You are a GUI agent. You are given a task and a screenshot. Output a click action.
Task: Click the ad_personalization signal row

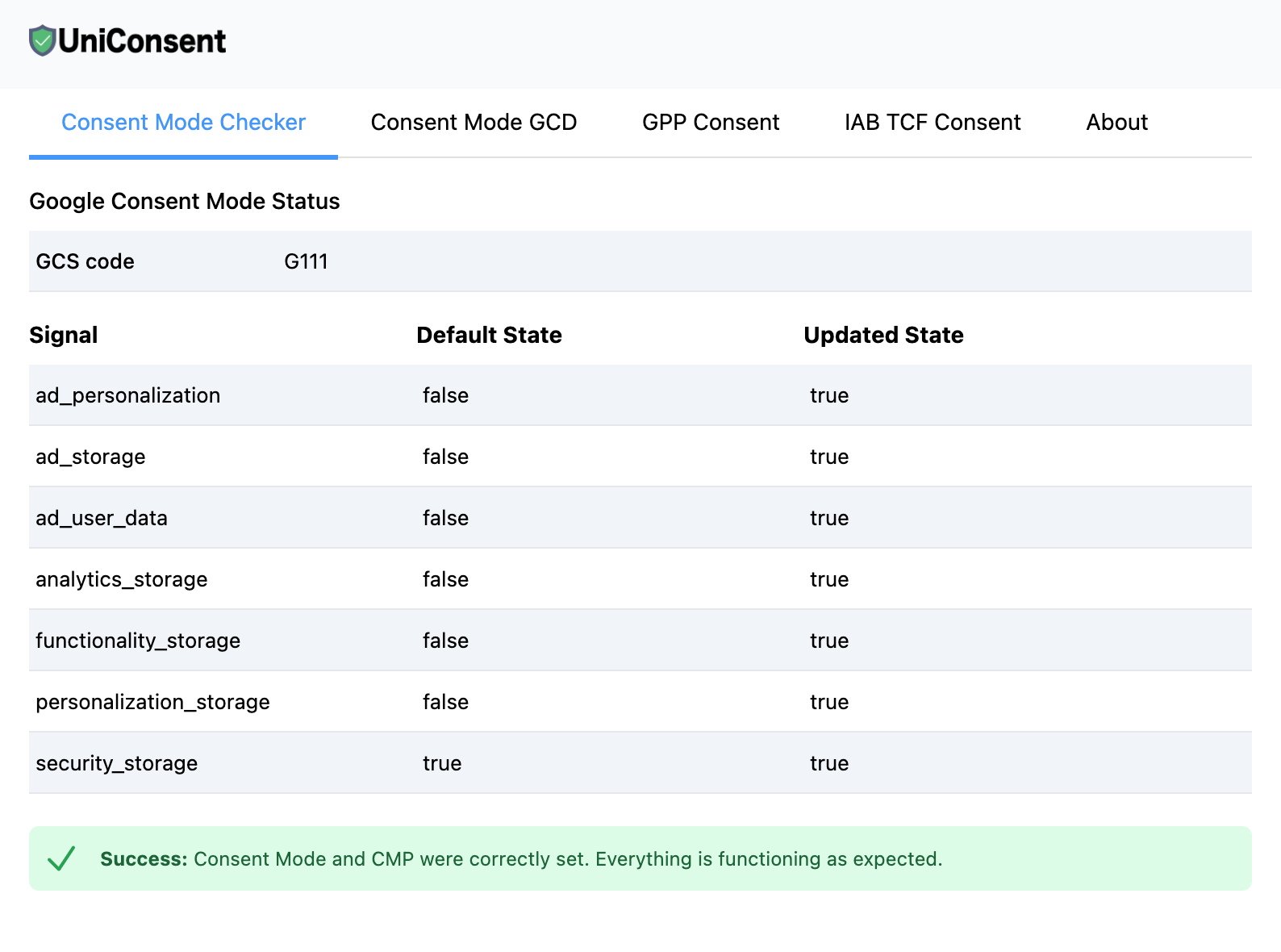click(x=127, y=395)
